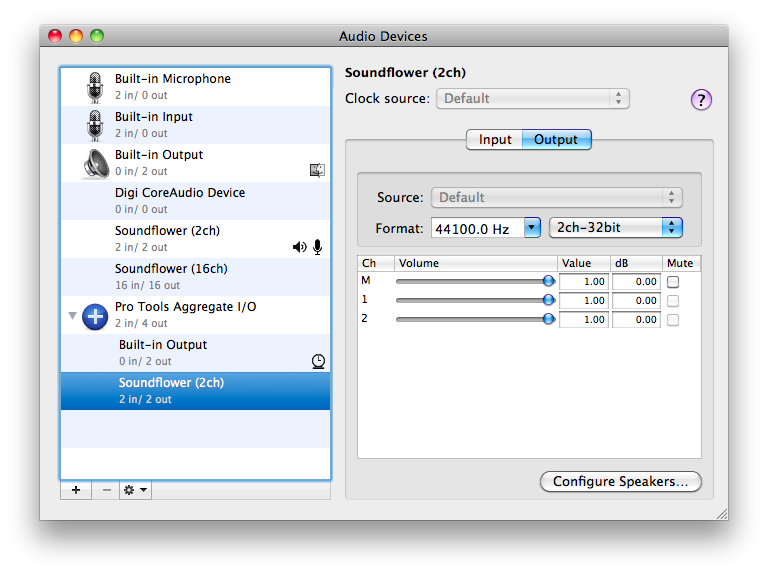Close the Audio Devices window
The height and width of the screenshot is (575, 768).
click(x=55, y=36)
